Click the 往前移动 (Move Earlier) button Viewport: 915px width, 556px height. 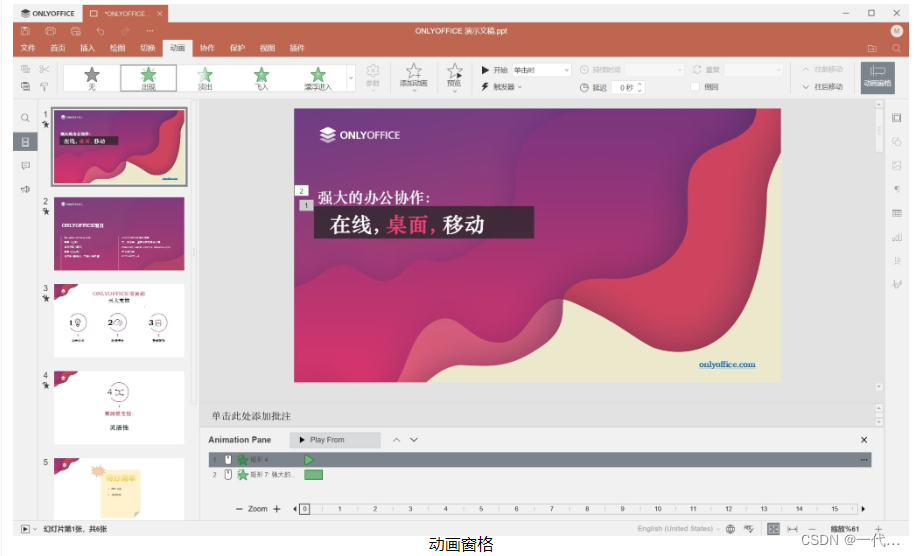[823, 69]
